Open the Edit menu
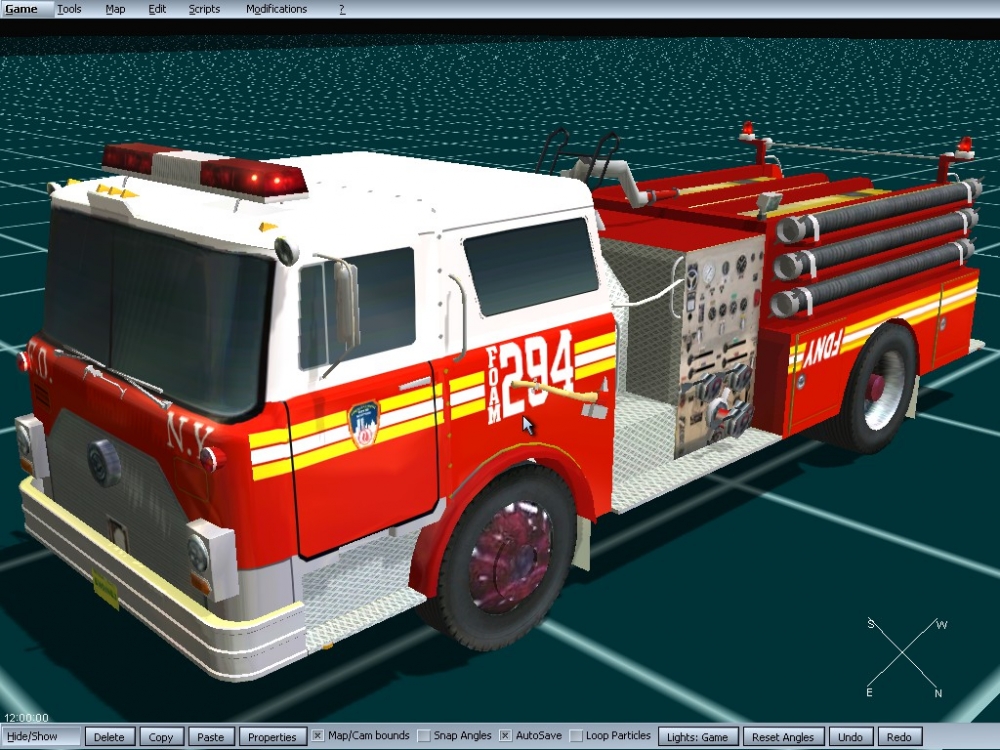The width and height of the screenshot is (1000, 750). click(157, 9)
